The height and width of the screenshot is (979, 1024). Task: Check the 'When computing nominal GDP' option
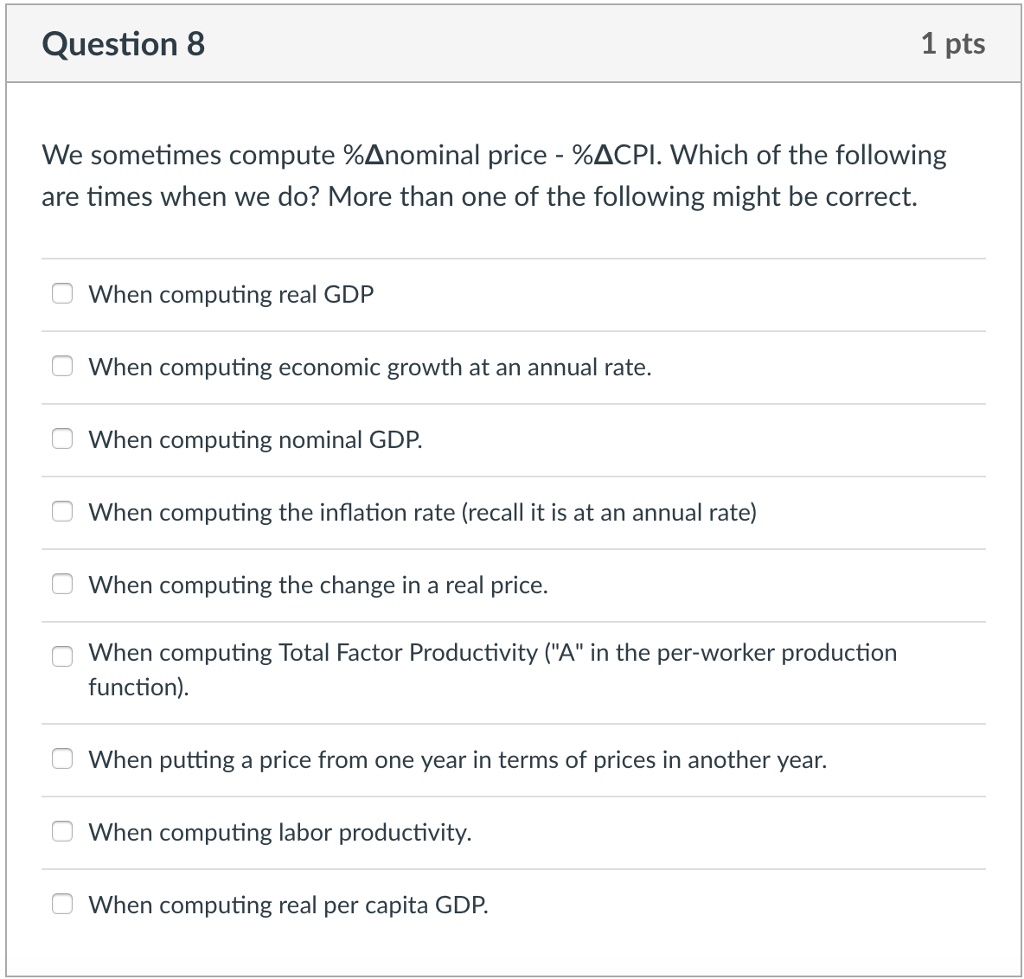point(62,438)
